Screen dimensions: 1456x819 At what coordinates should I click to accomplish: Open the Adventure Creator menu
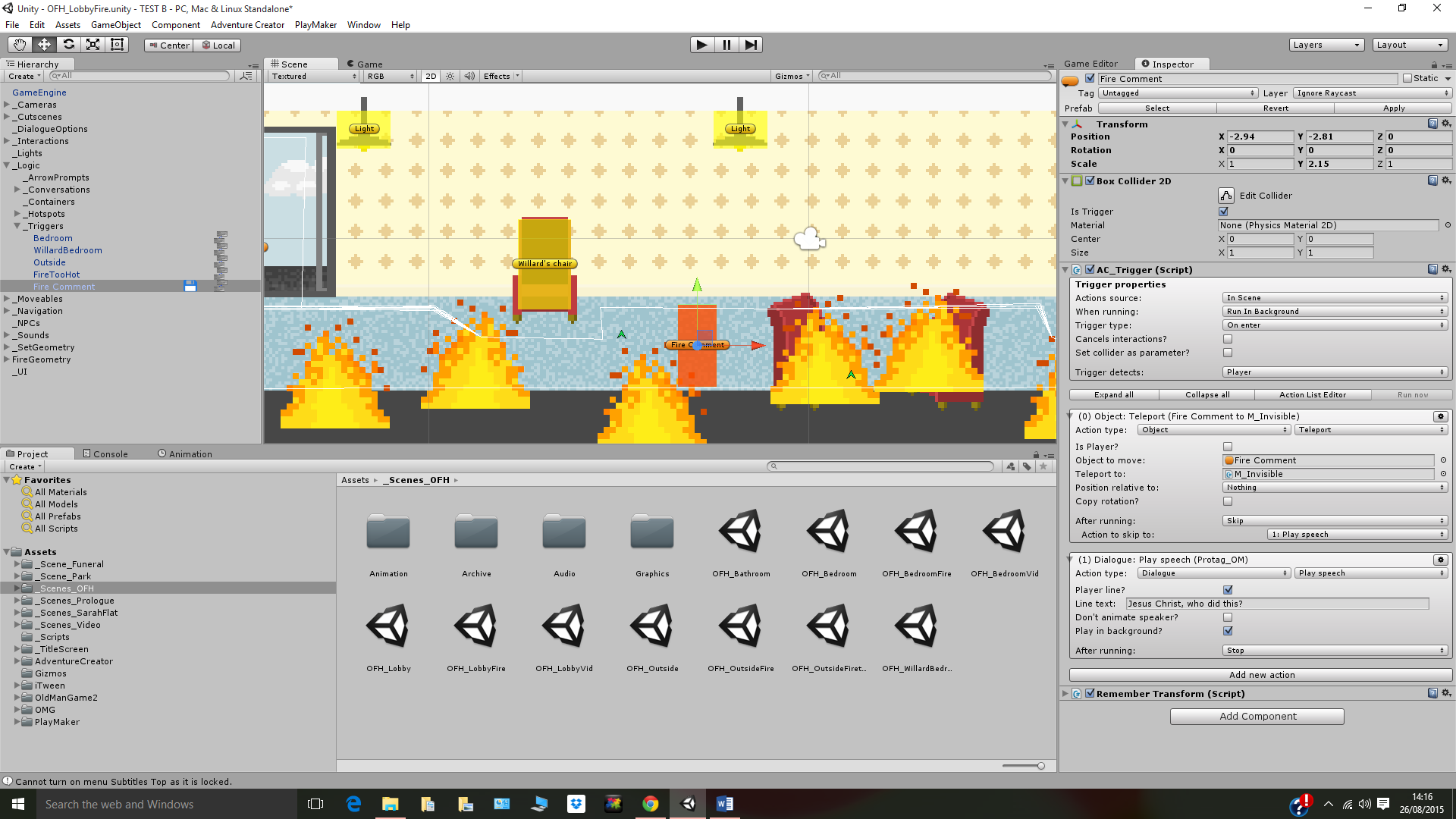coord(247,25)
